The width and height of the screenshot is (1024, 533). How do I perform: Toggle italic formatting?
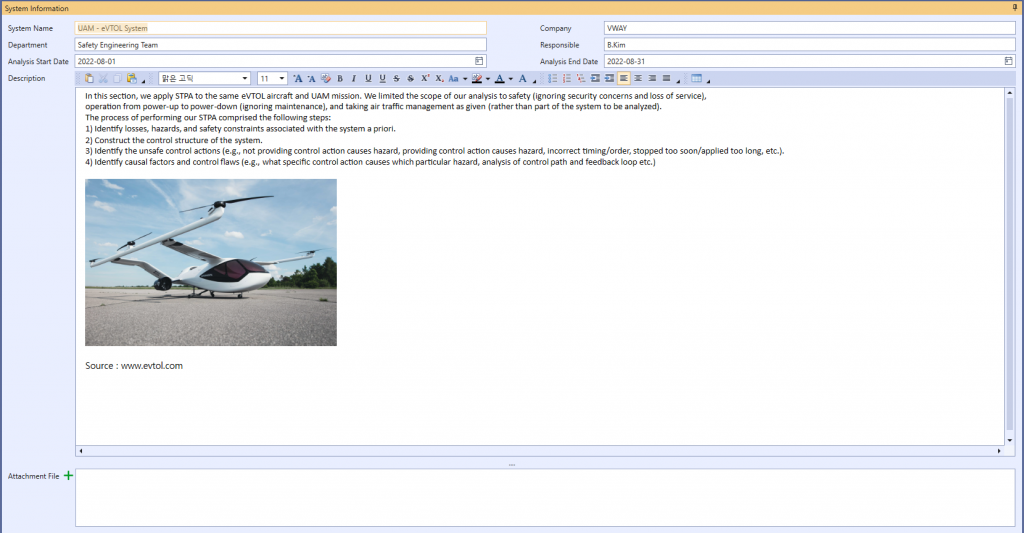tap(354, 78)
